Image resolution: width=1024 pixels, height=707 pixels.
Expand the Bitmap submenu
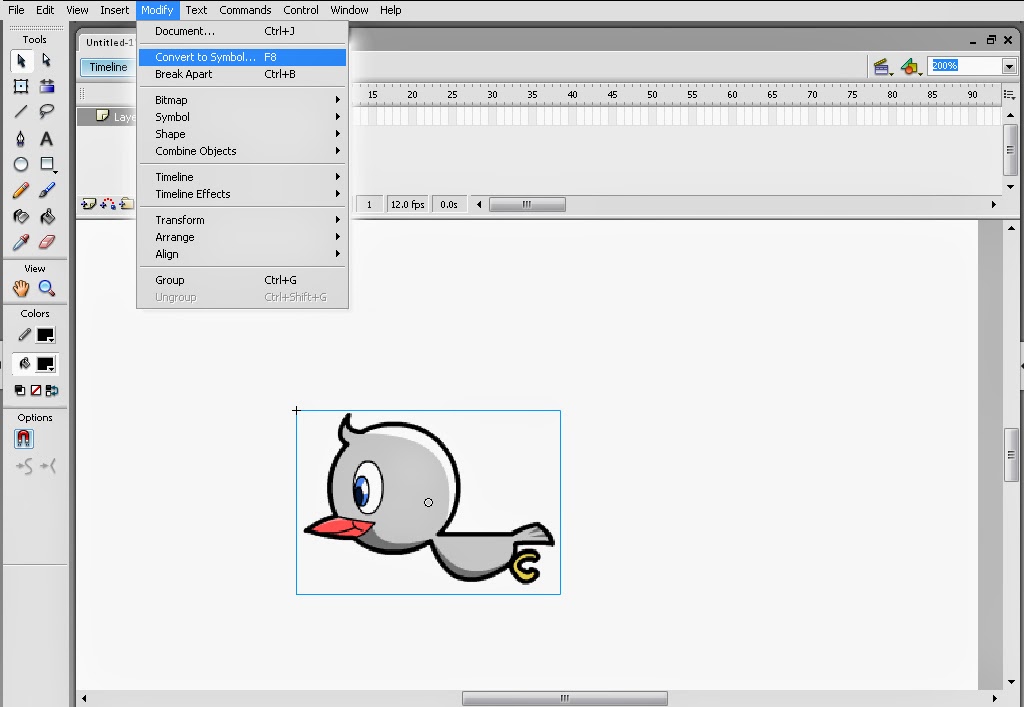(x=242, y=100)
